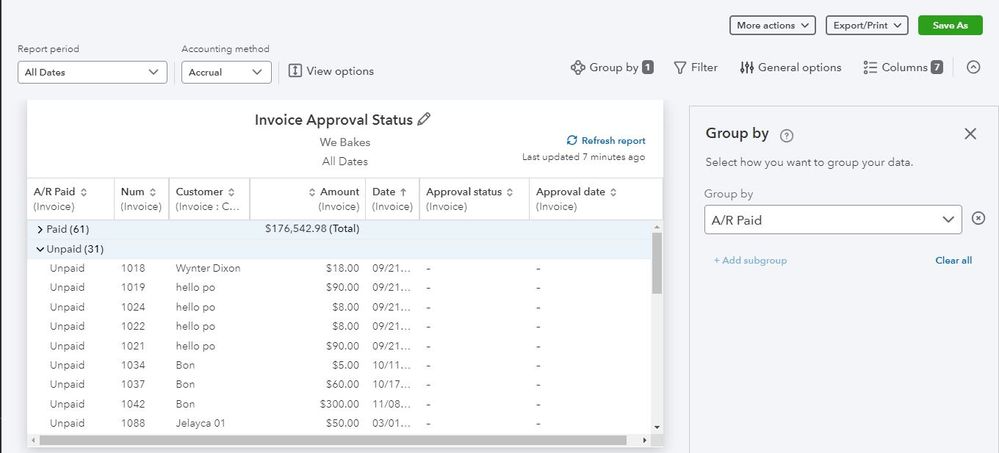The width and height of the screenshot is (999, 453).
Task: Click the Save As button
Action: pyautogui.click(x=949, y=25)
